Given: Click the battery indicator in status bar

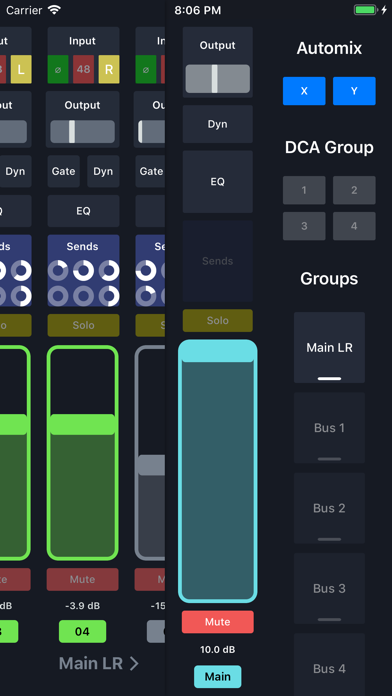Looking at the screenshot, I should 366,10.
